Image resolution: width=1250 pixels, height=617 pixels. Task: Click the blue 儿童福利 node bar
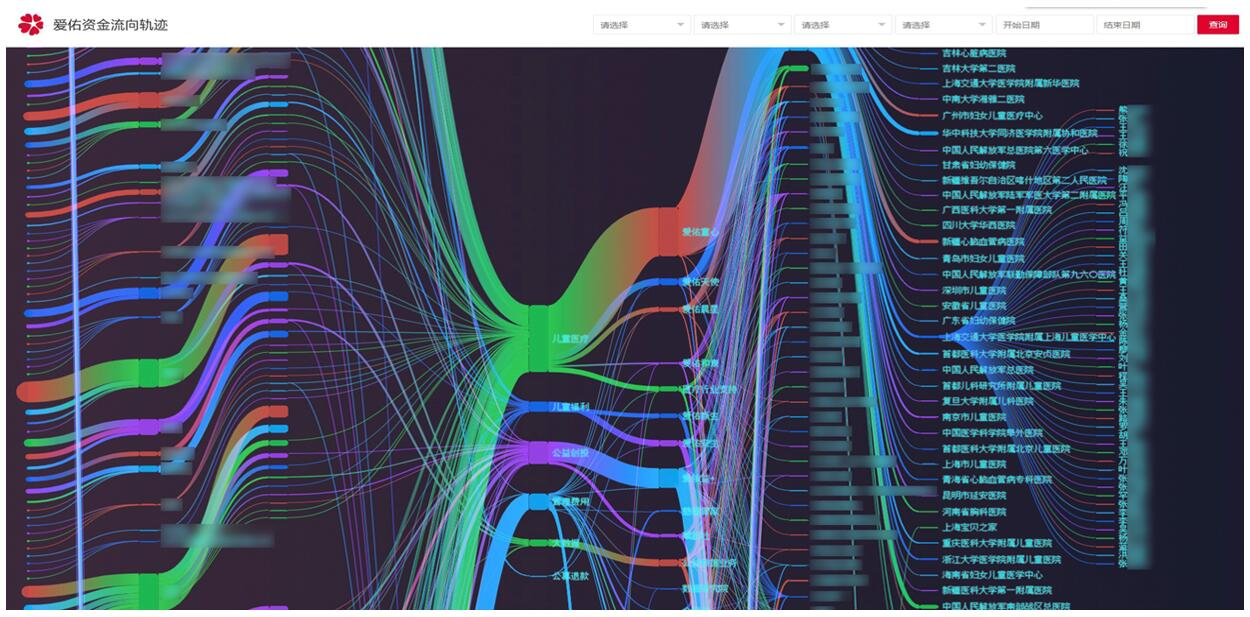click(538, 407)
